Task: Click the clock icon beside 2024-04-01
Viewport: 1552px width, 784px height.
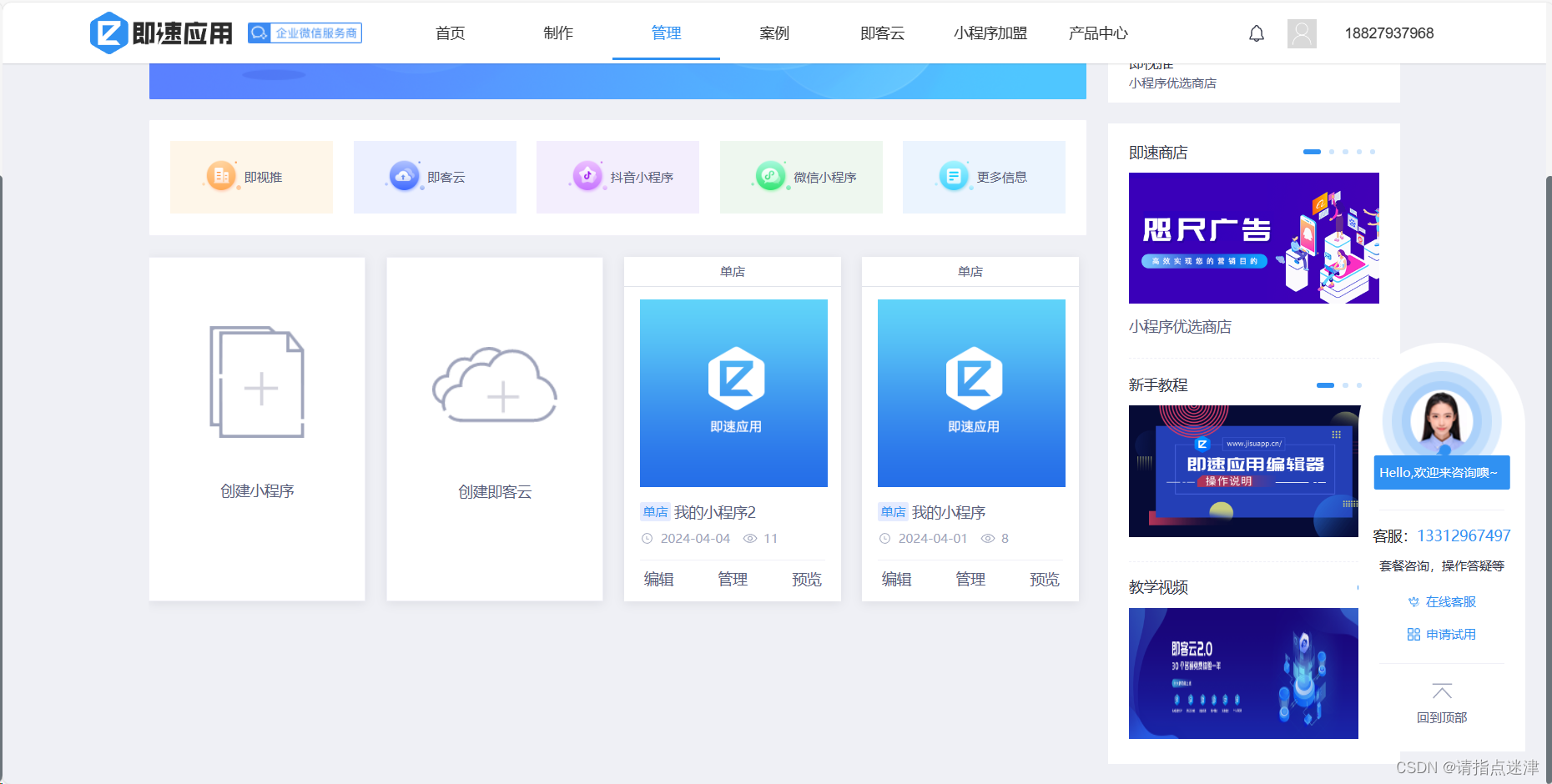Action: (884, 539)
